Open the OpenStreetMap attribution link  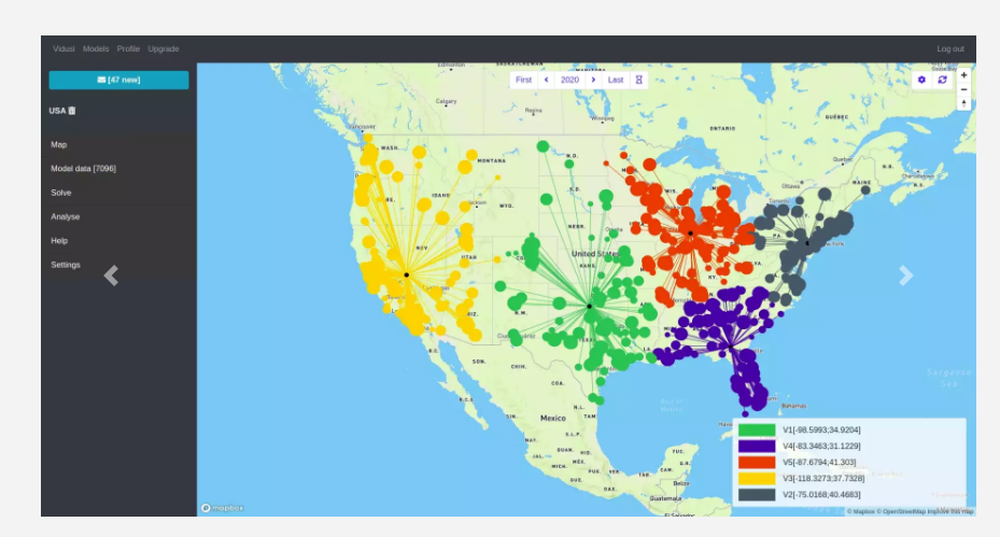point(901,511)
